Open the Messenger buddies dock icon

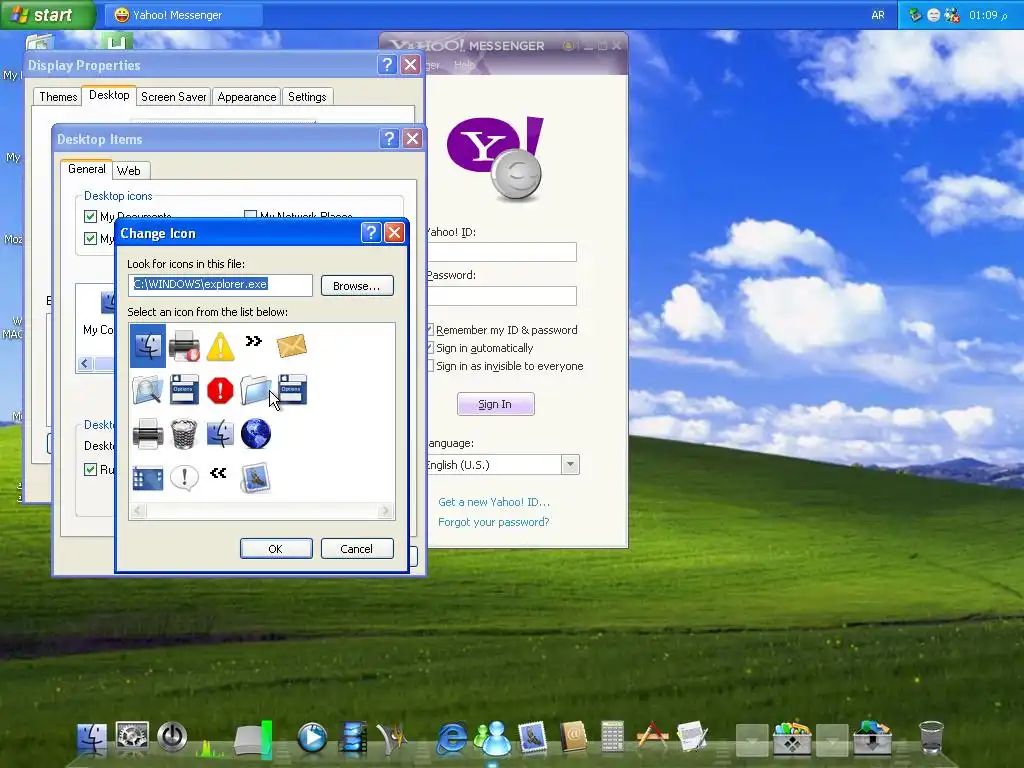tap(493, 738)
